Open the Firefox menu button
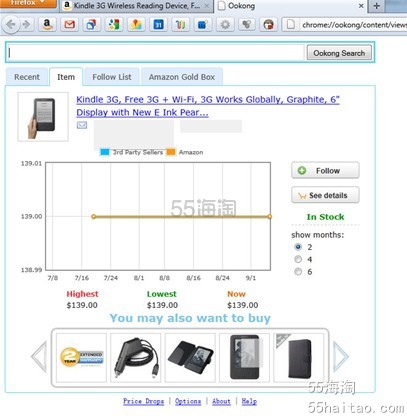This screenshot has width=407, height=416. pos(28,3)
